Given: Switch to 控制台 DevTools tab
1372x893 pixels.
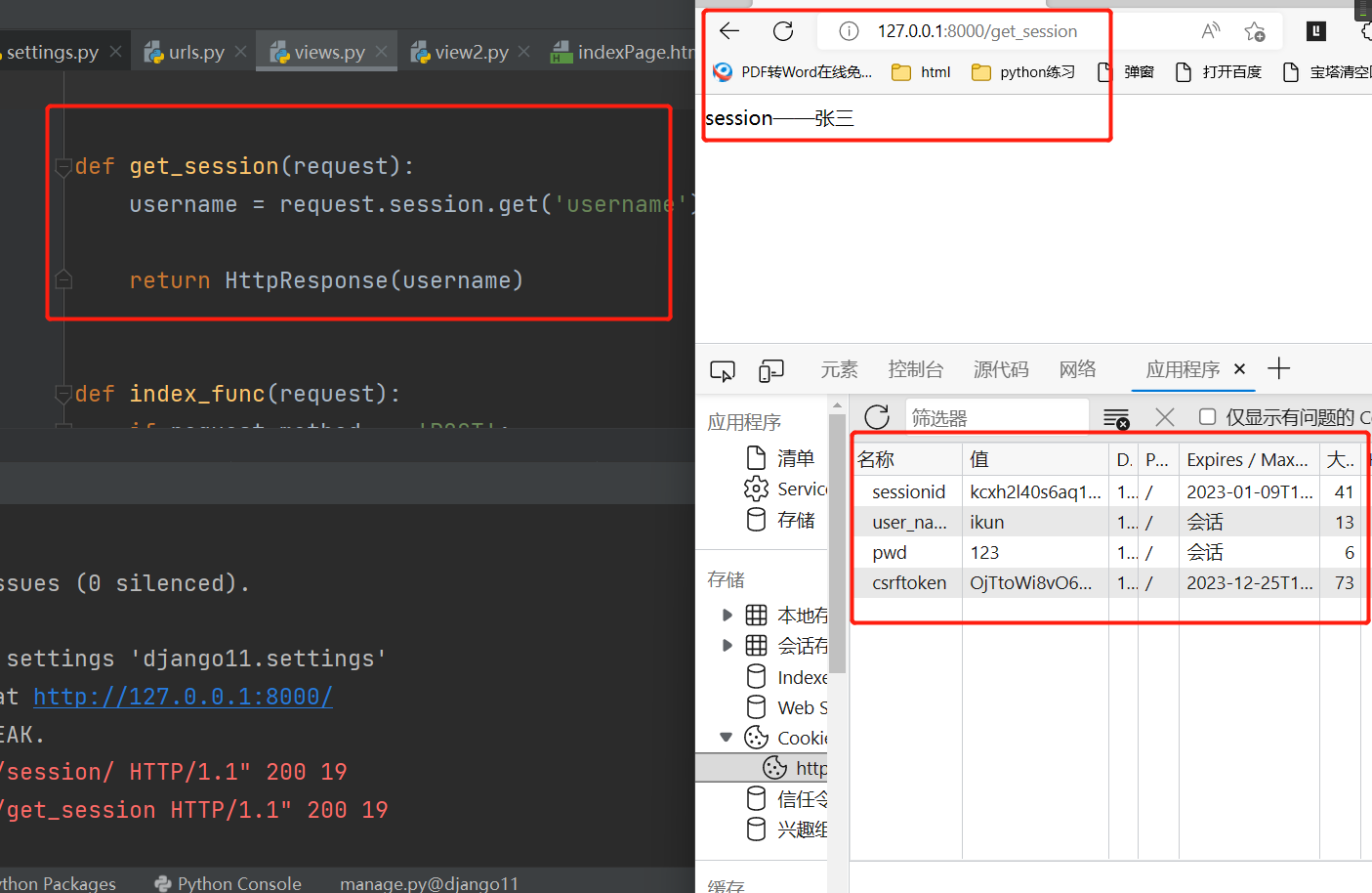Looking at the screenshot, I should tap(916, 369).
